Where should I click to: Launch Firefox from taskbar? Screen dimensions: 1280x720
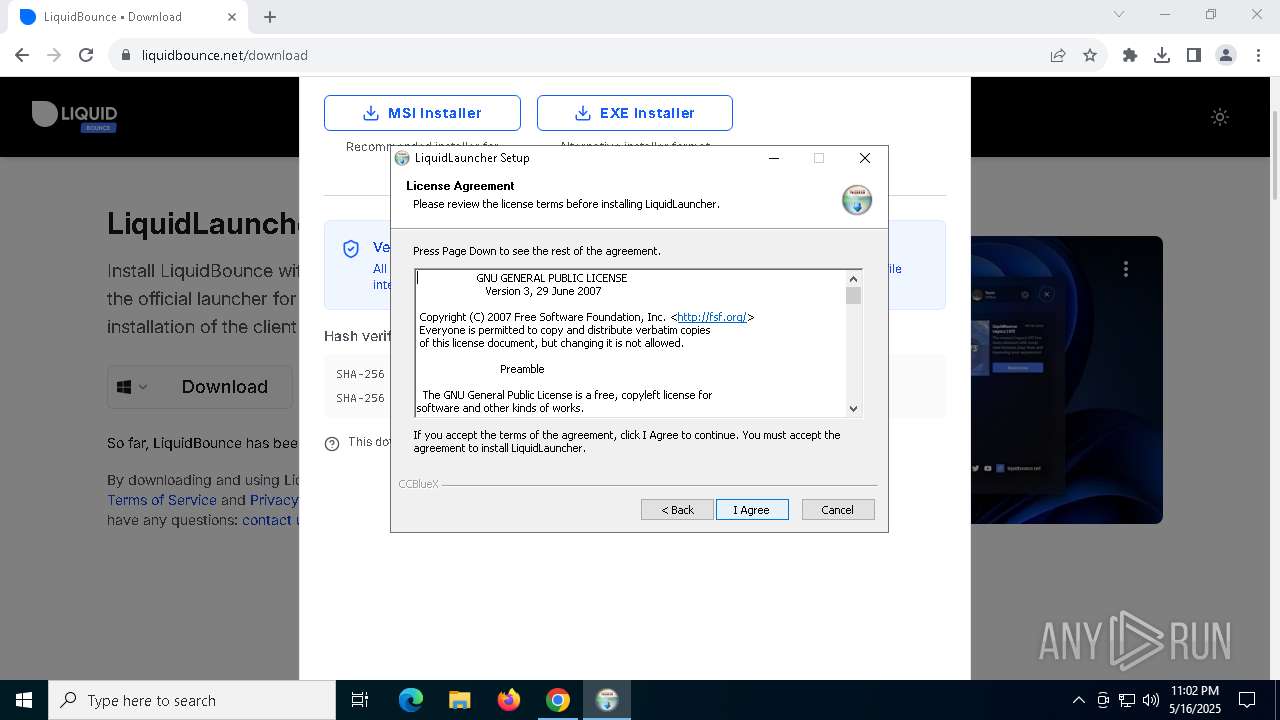pyautogui.click(x=508, y=700)
